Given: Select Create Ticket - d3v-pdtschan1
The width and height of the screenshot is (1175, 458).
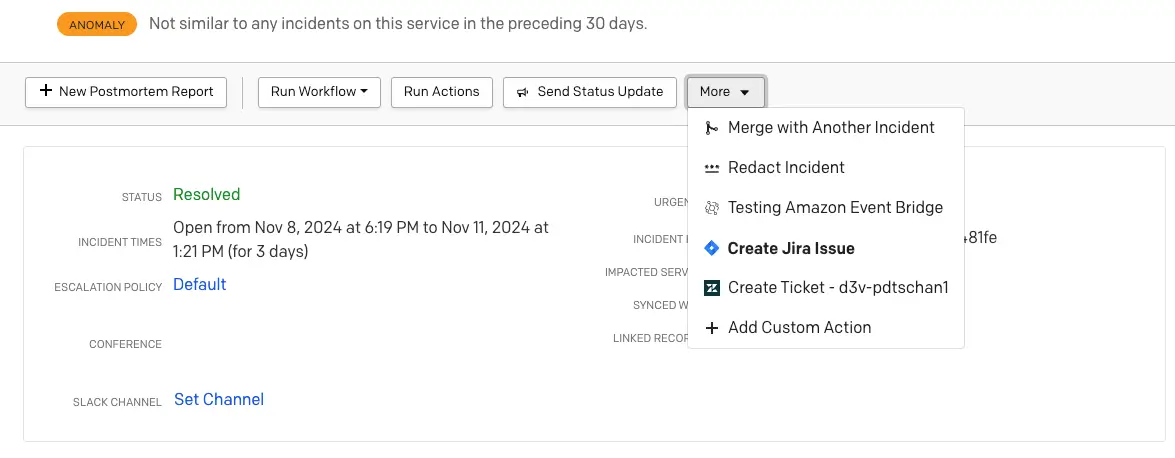Looking at the screenshot, I should point(838,288).
